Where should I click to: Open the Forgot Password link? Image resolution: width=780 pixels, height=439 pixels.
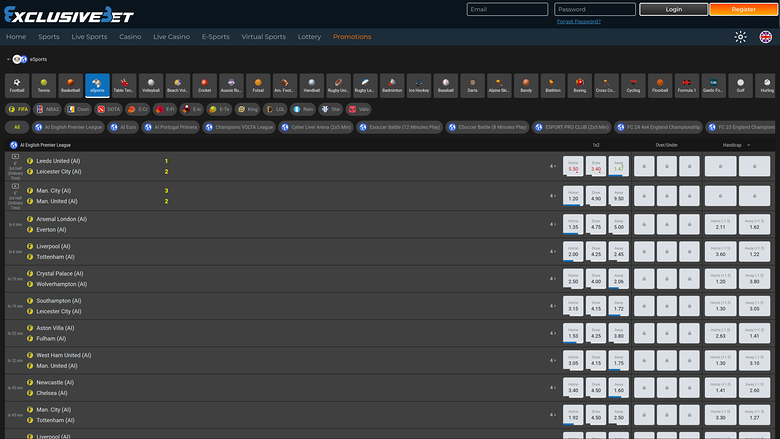pyautogui.click(x=579, y=21)
